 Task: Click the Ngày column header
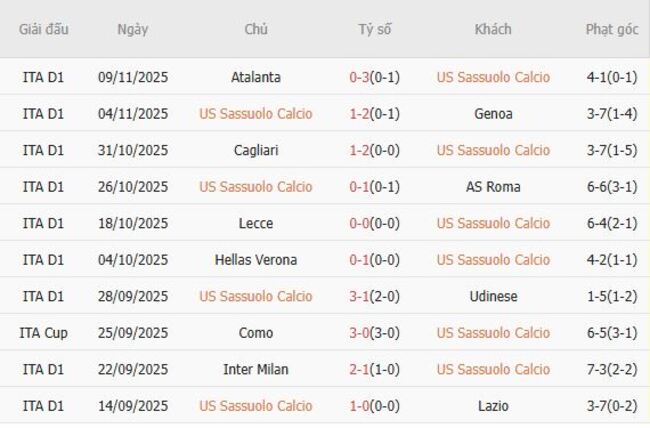132,29
